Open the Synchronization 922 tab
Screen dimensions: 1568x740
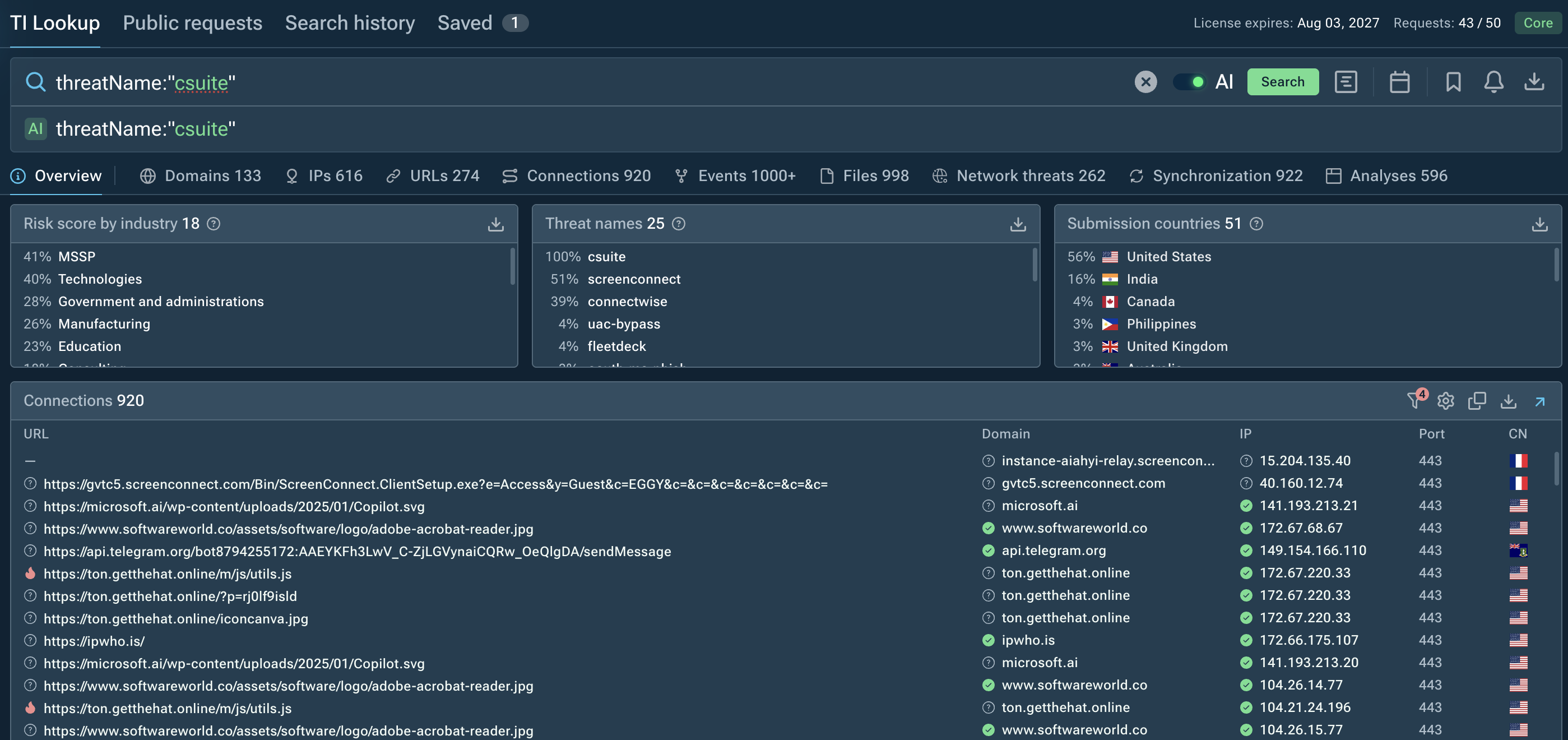click(x=1216, y=175)
